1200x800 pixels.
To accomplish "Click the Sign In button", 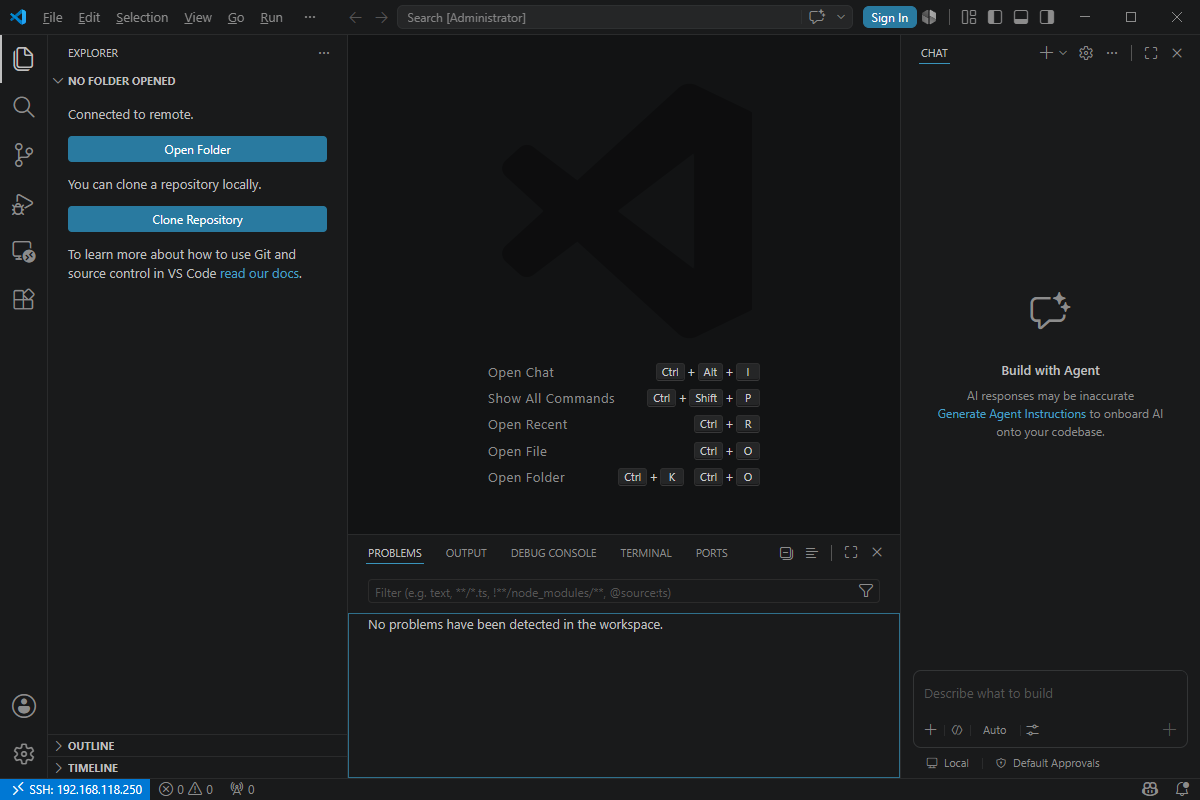I will [x=890, y=17].
